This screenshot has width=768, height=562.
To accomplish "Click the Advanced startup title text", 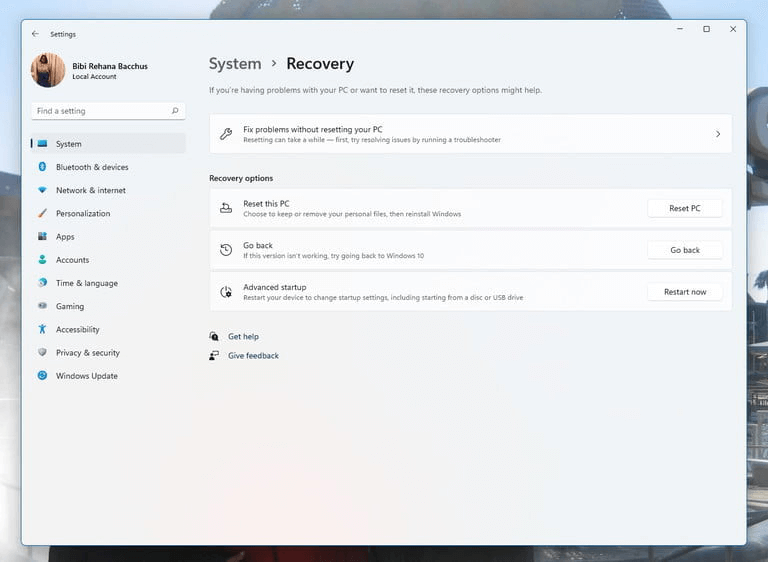I will pos(274,287).
